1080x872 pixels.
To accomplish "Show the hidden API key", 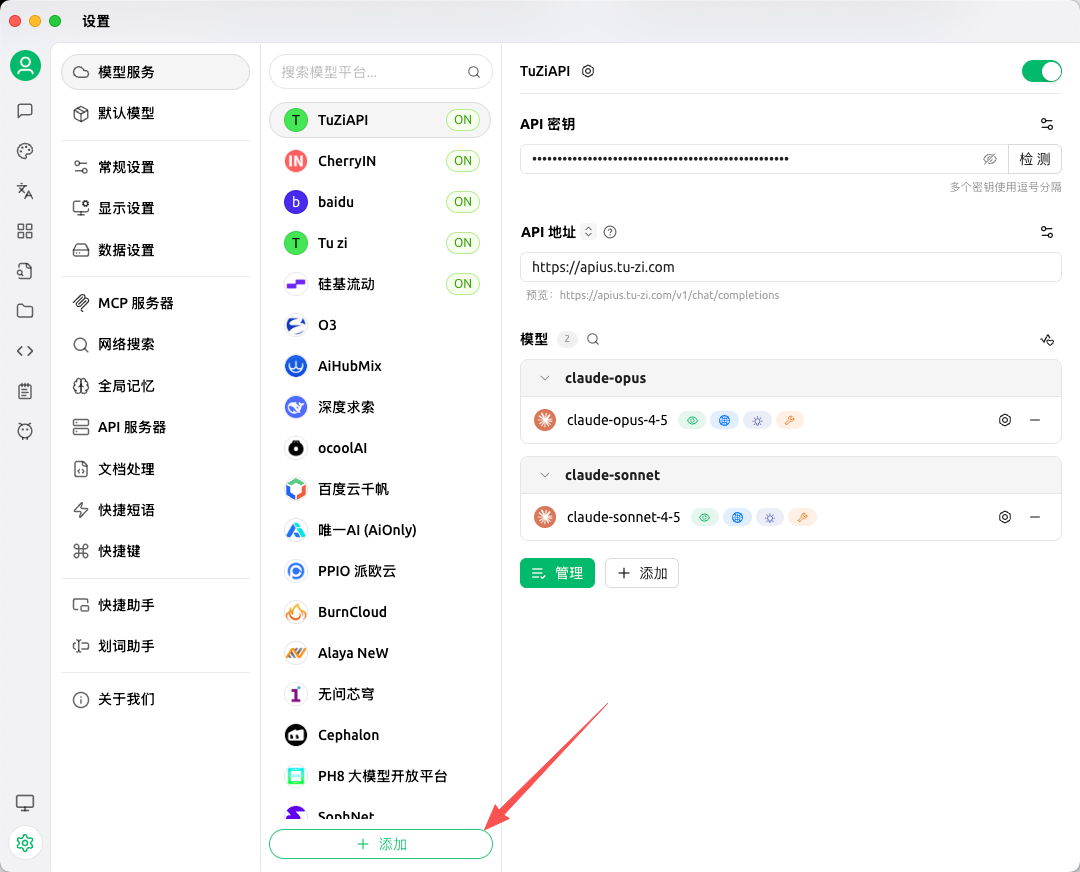I will (990, 159).
